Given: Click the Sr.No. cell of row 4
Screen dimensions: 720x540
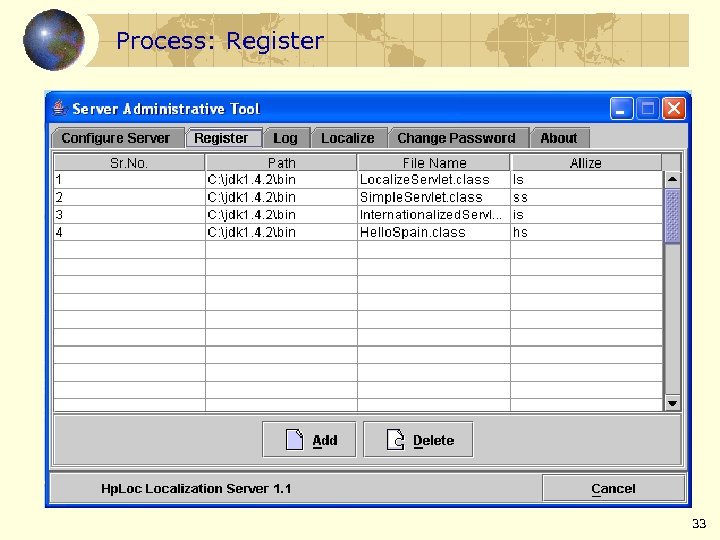Looking at the screenshot, I should (x=129, y=232).
